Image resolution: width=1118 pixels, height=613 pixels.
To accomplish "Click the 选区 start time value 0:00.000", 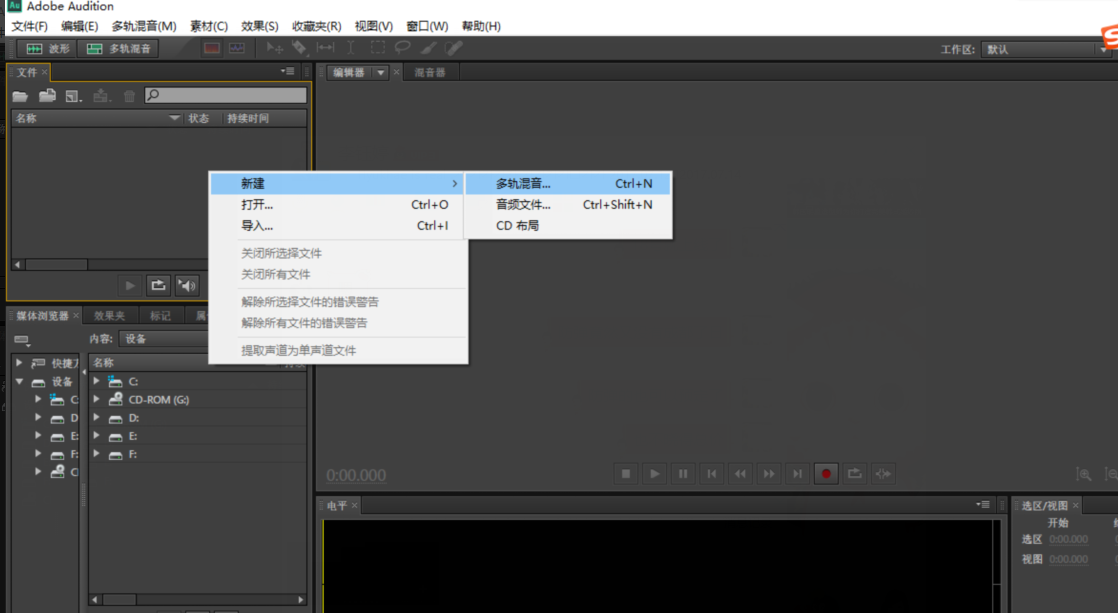I will [x=1068, y=540].
